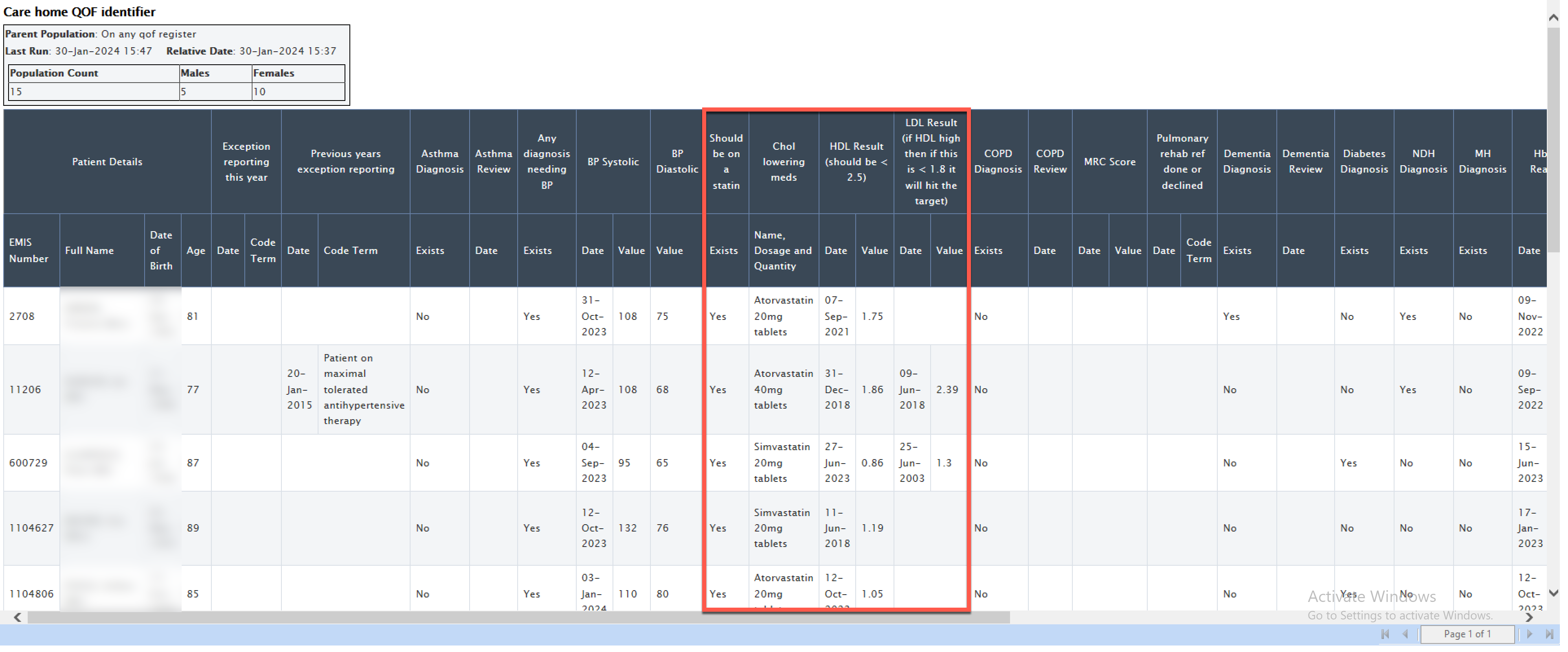
Task: Click the NDH Diagnosis header
Action: pyautogui.click(x=1423, y=162)
